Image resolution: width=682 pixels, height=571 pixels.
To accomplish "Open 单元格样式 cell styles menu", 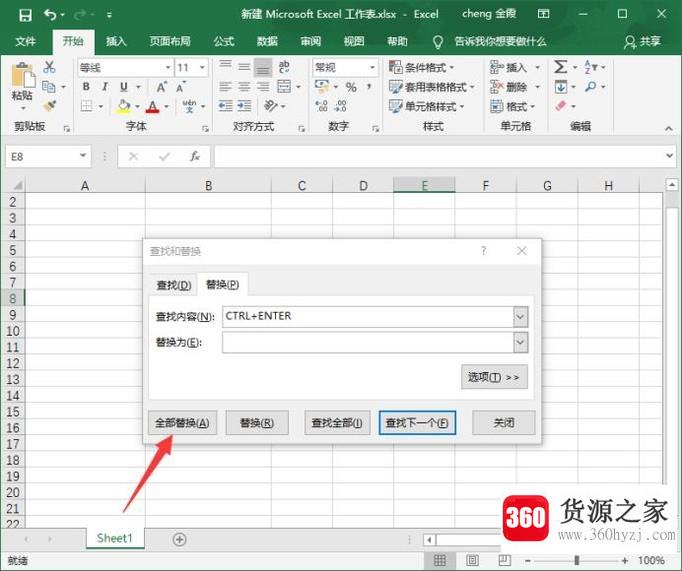I will pos(426,106).
